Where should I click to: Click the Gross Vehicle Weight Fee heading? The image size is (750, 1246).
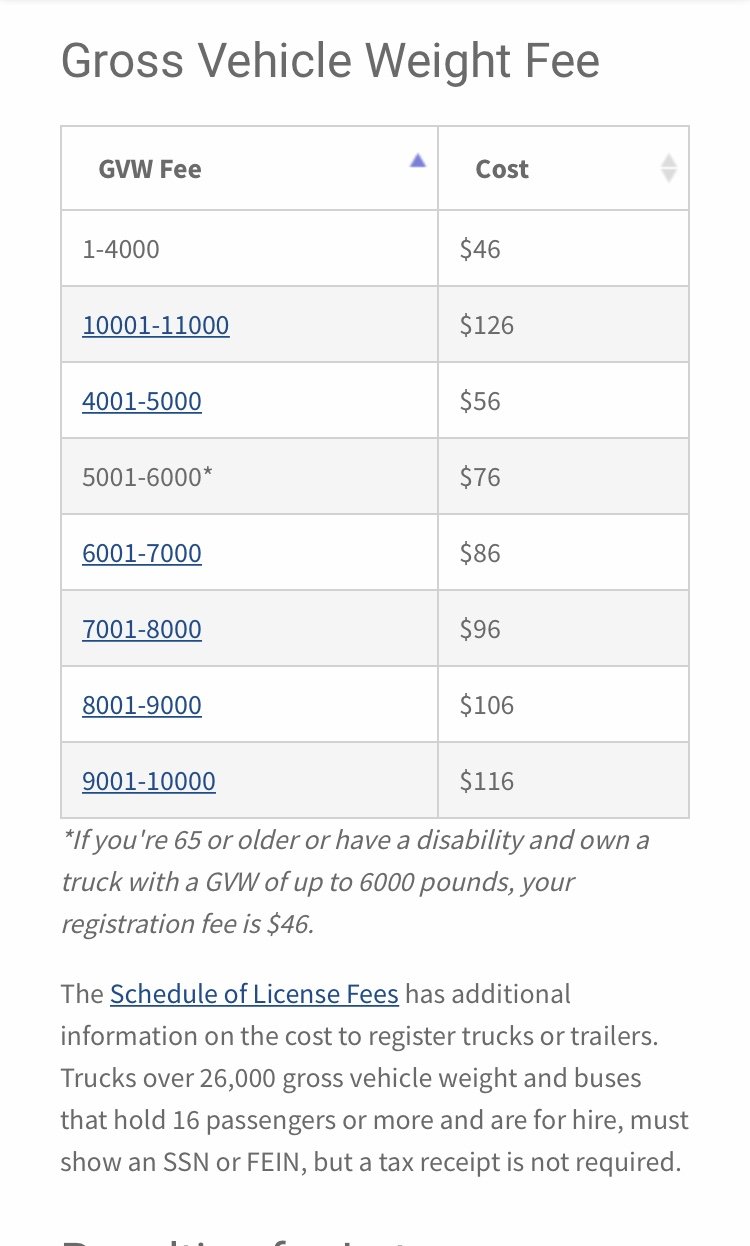[x=330, y=61]
